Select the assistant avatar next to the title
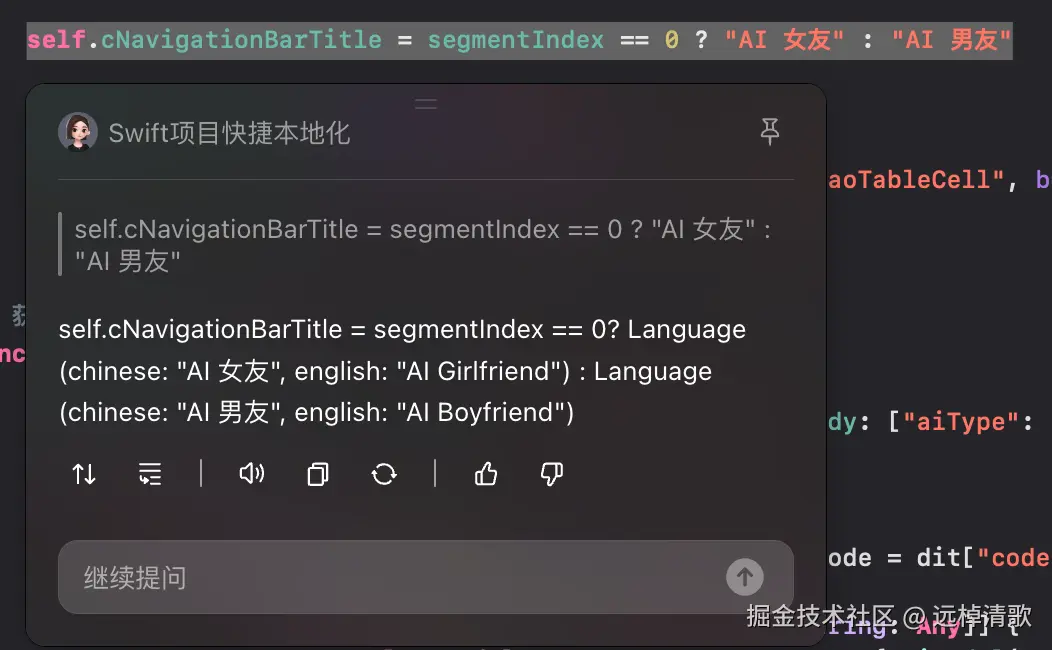 (78, 131)
